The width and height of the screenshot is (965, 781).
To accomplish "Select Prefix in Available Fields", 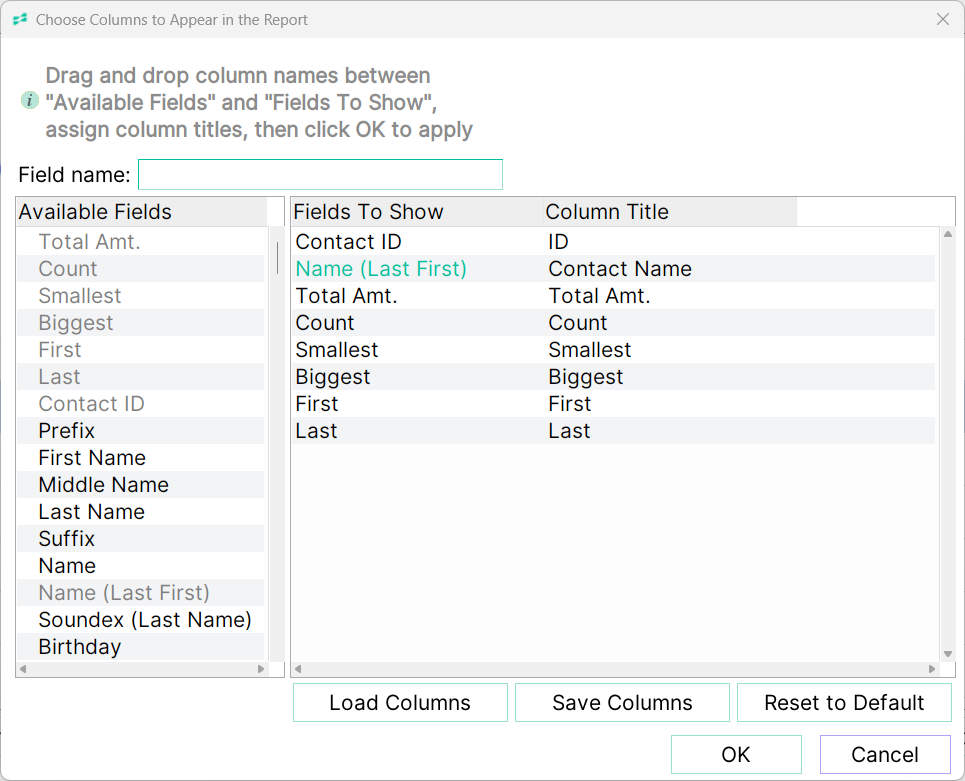I will point(141,431).
